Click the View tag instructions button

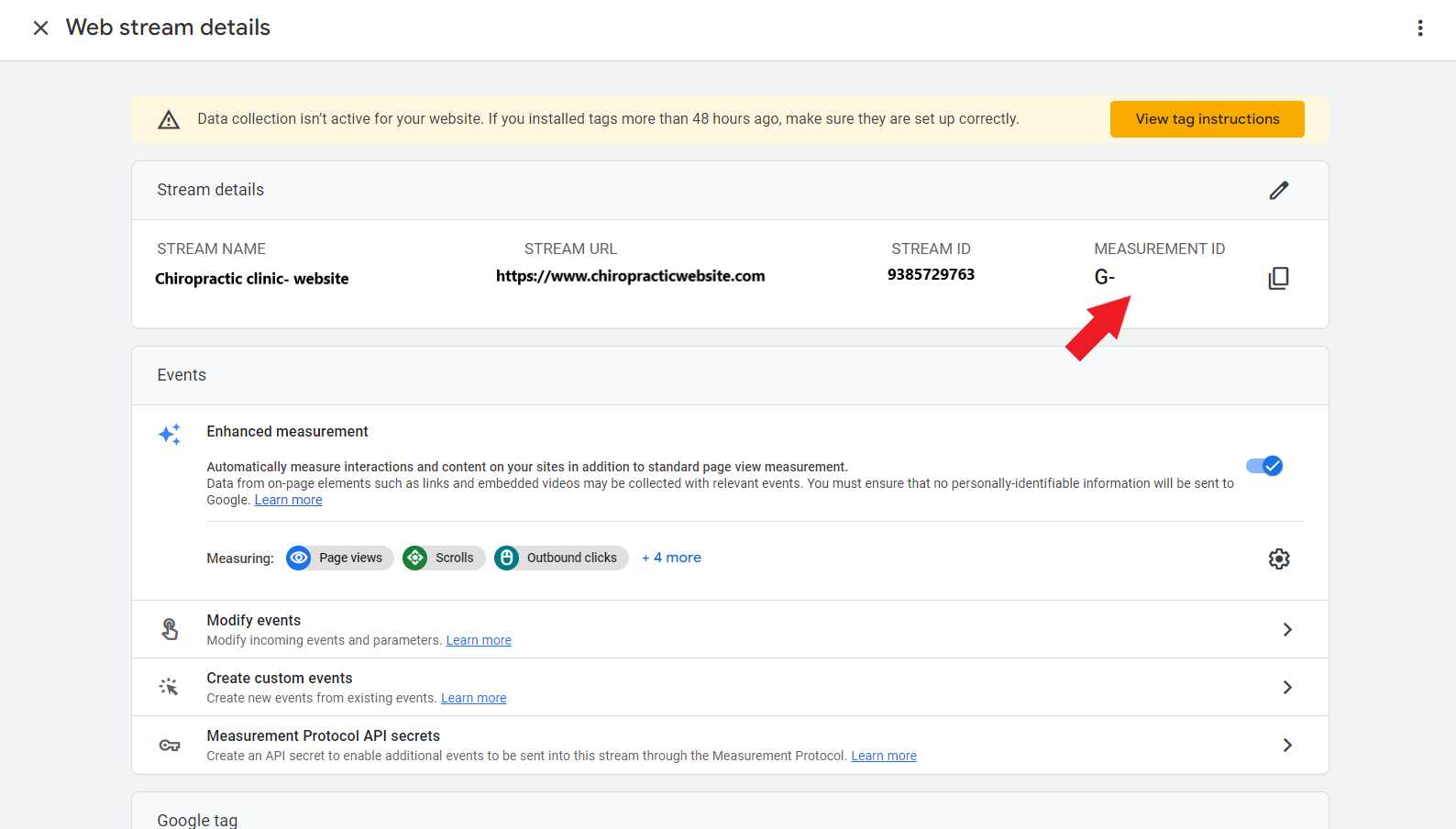pyautogui.click(x=1207, y=119)
